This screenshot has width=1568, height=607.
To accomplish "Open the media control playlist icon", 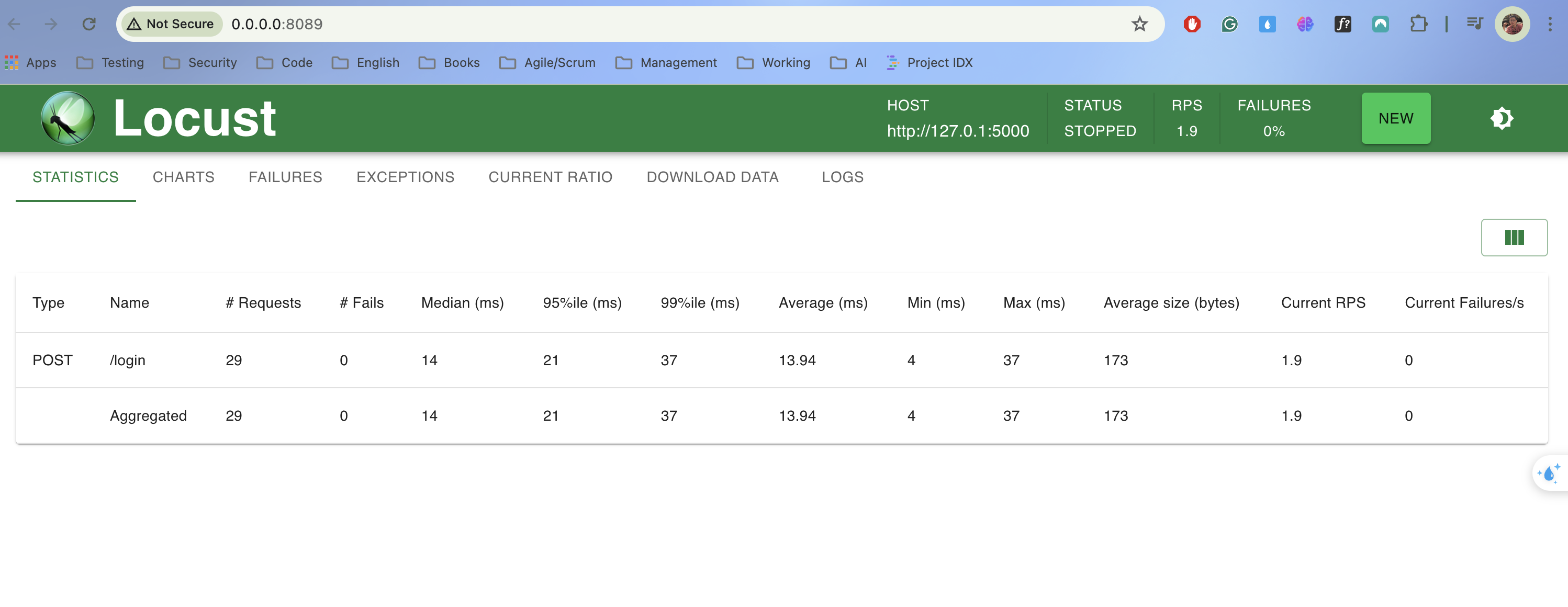I will [1474, 25].
